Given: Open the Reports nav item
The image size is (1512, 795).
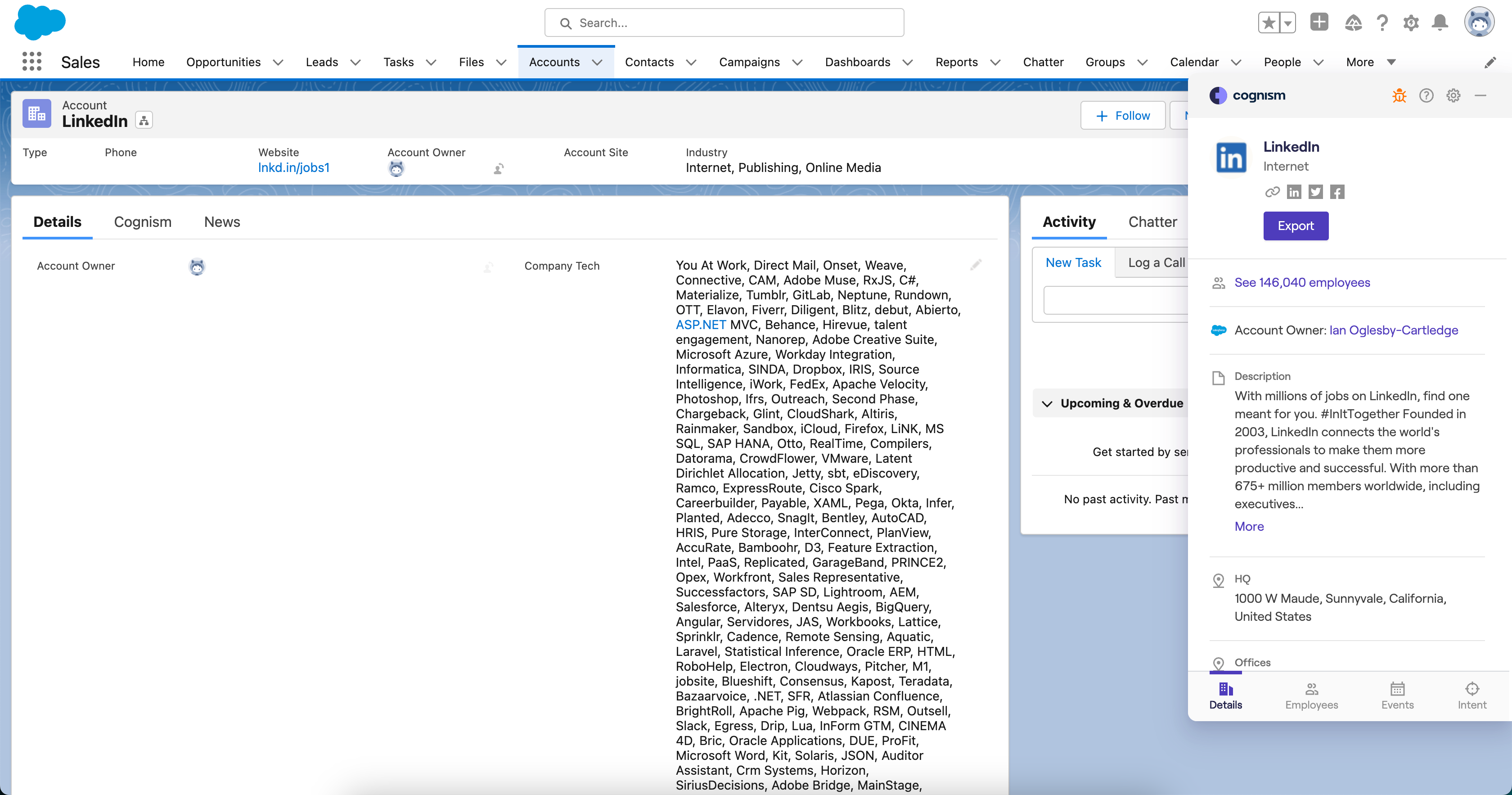Looking at the screenshot, I should tap(956, 62).
